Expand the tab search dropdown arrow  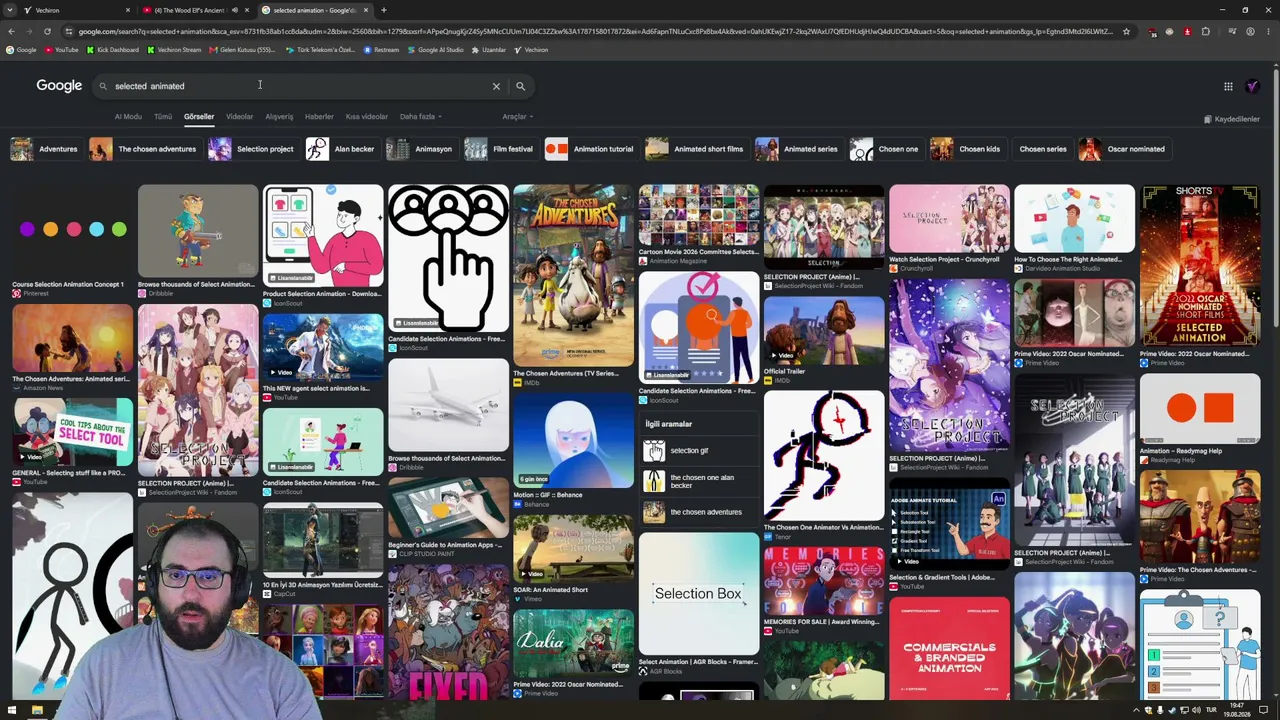(x=10, y=10)
